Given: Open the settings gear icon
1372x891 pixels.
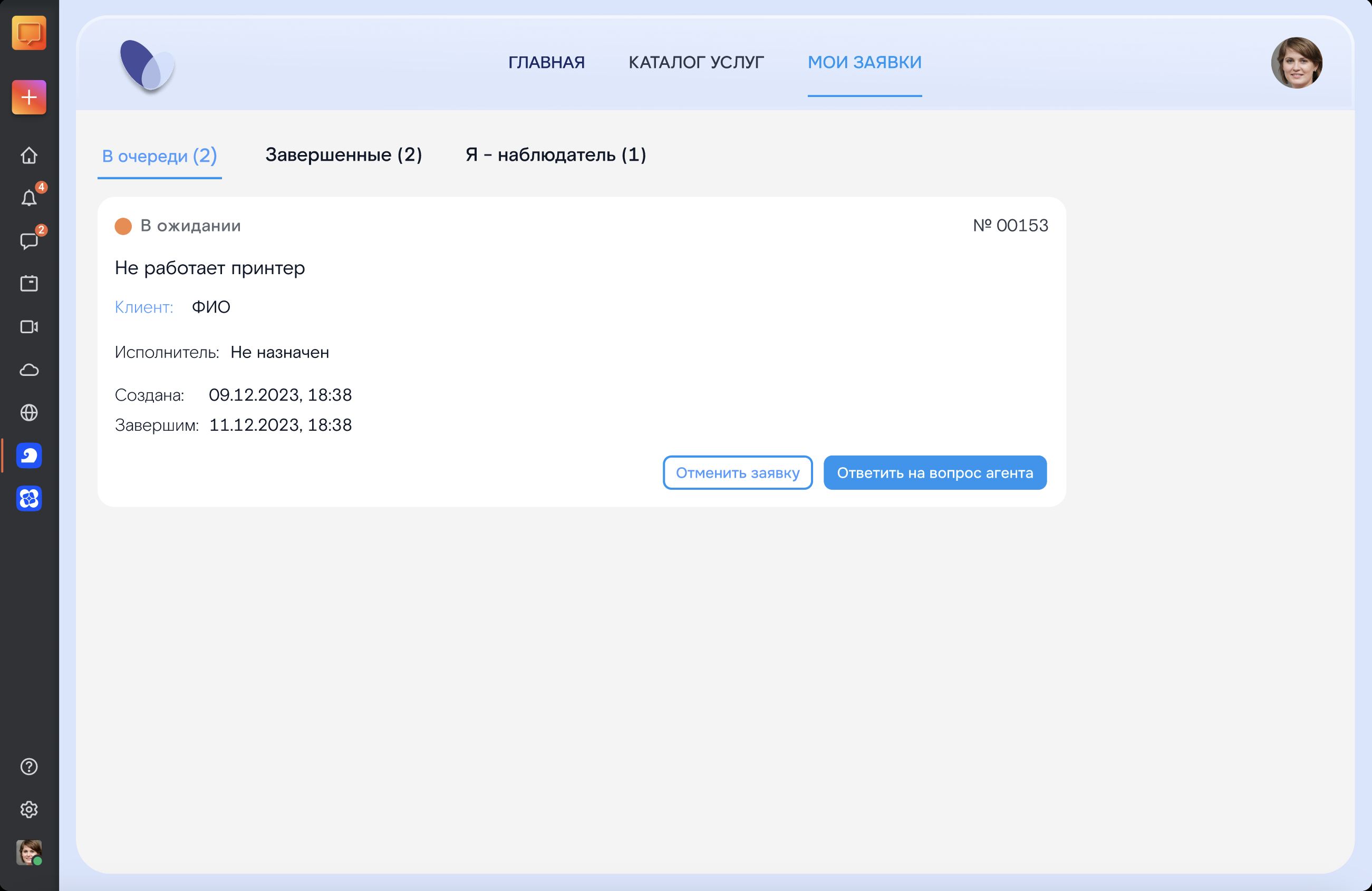Looking at the screenshot, I should [x=29, y=810].
